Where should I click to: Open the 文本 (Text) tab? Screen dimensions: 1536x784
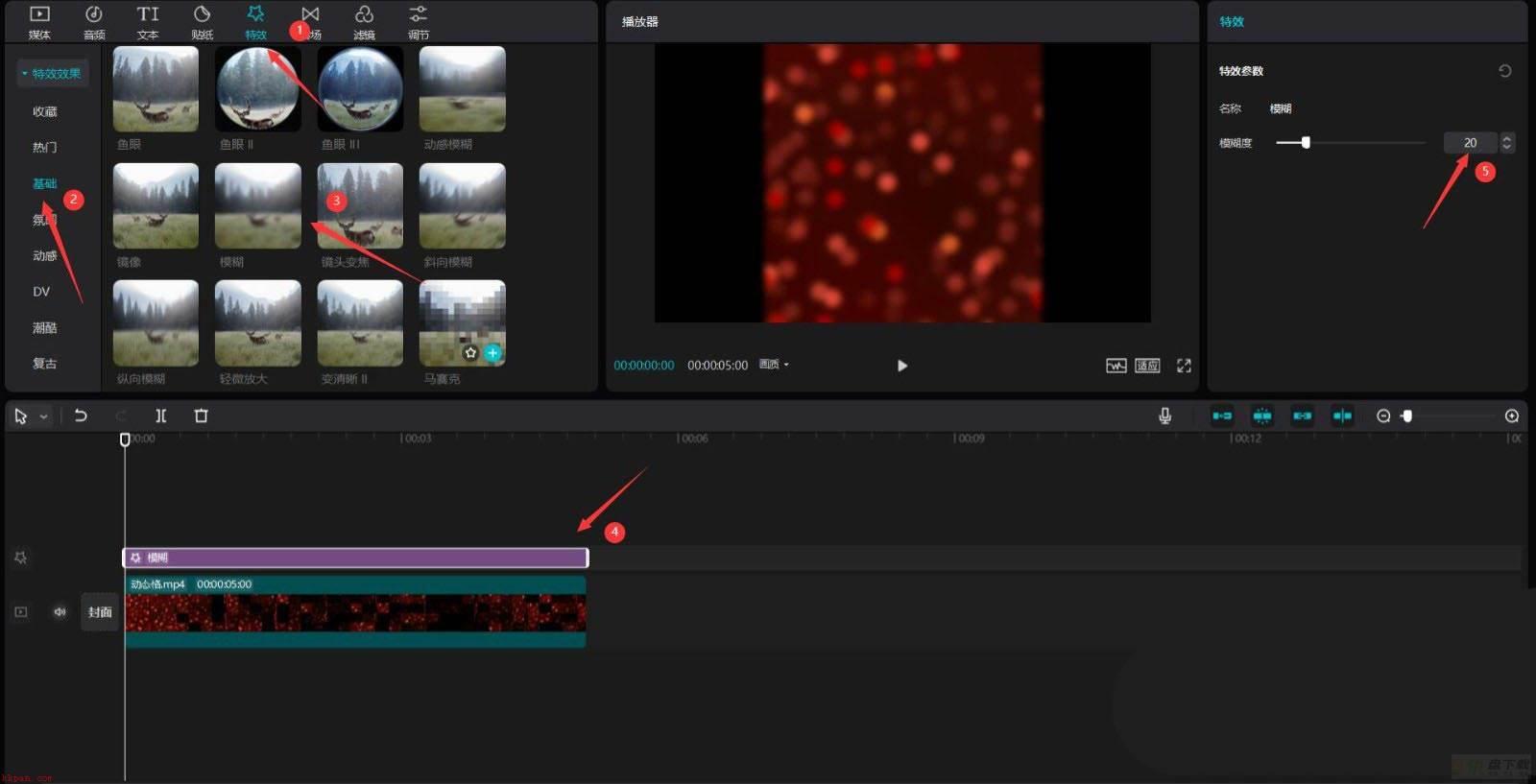coord(148,22)
